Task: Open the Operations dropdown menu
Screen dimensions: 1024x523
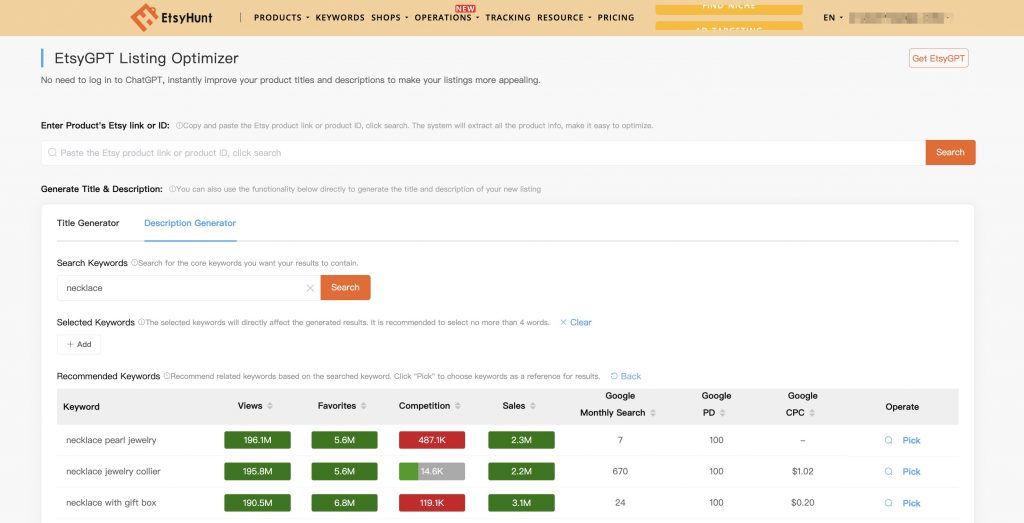Action: pos(445,18)
